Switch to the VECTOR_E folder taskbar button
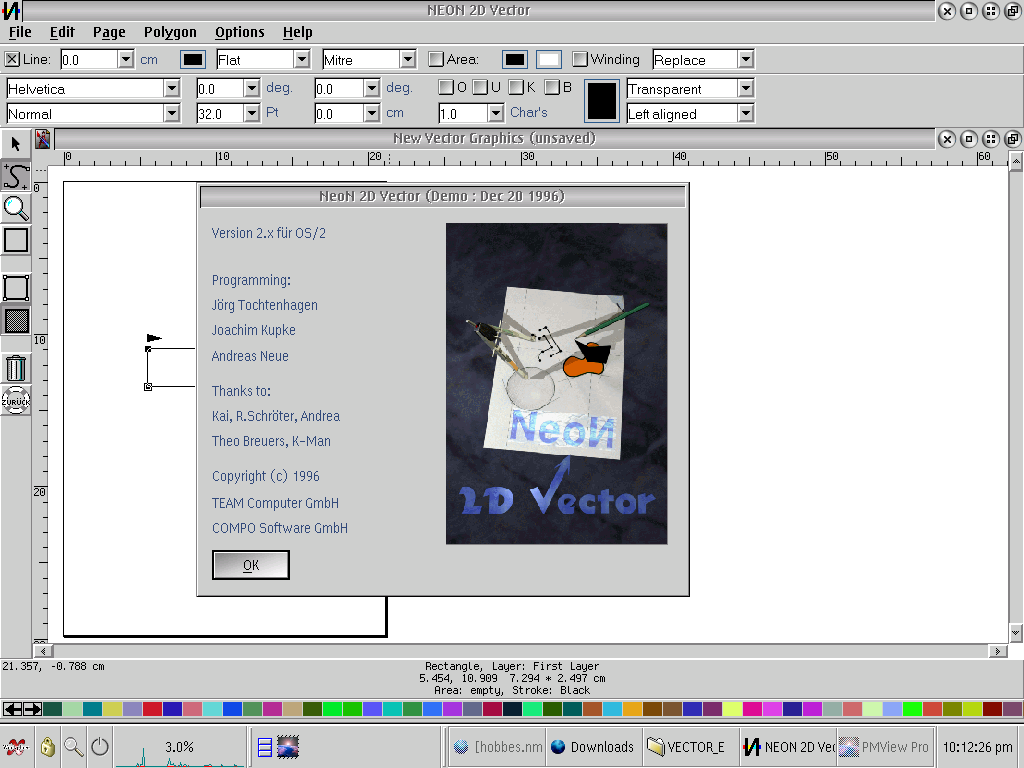 click(x=691, y=746)
